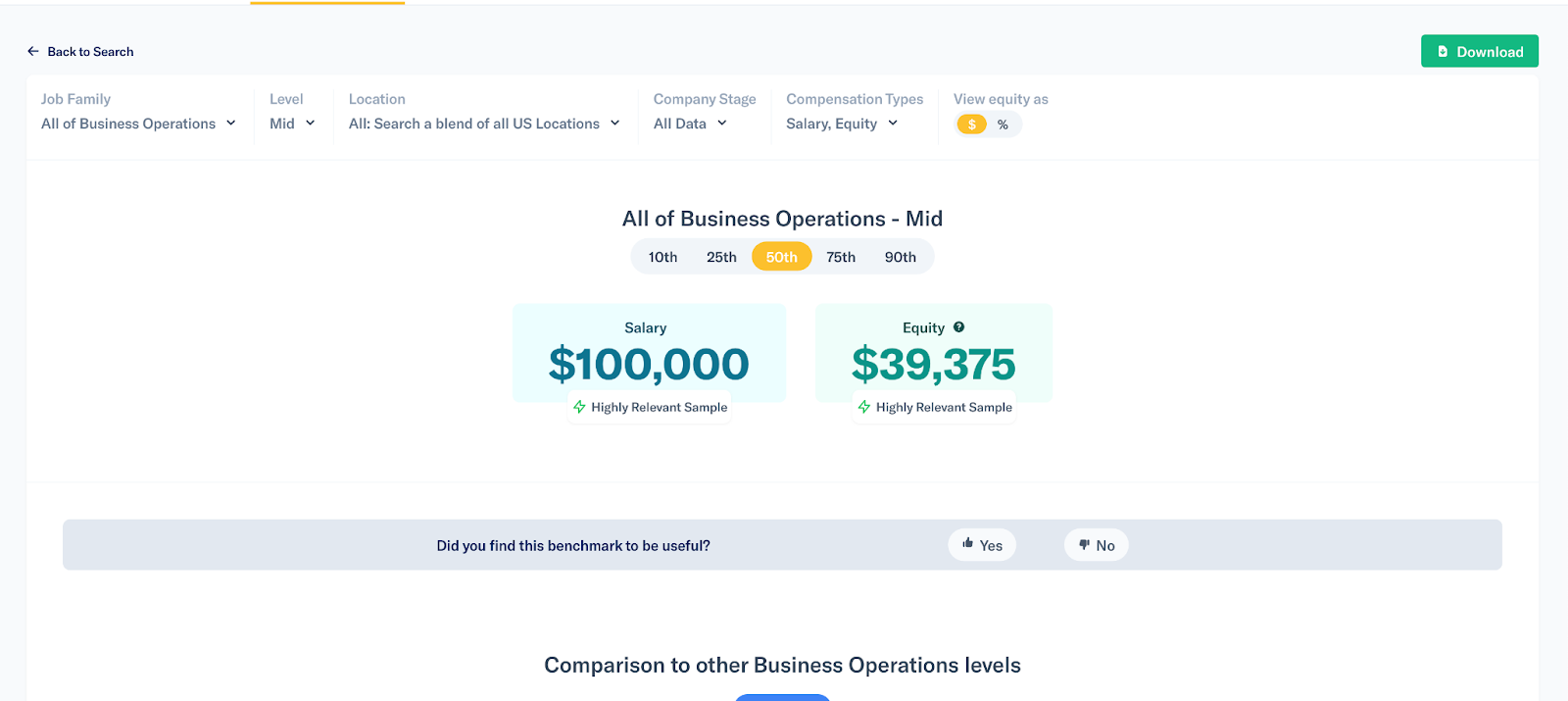
Task: Expand the Level Mid dropdown
Action: pos(292,124)
